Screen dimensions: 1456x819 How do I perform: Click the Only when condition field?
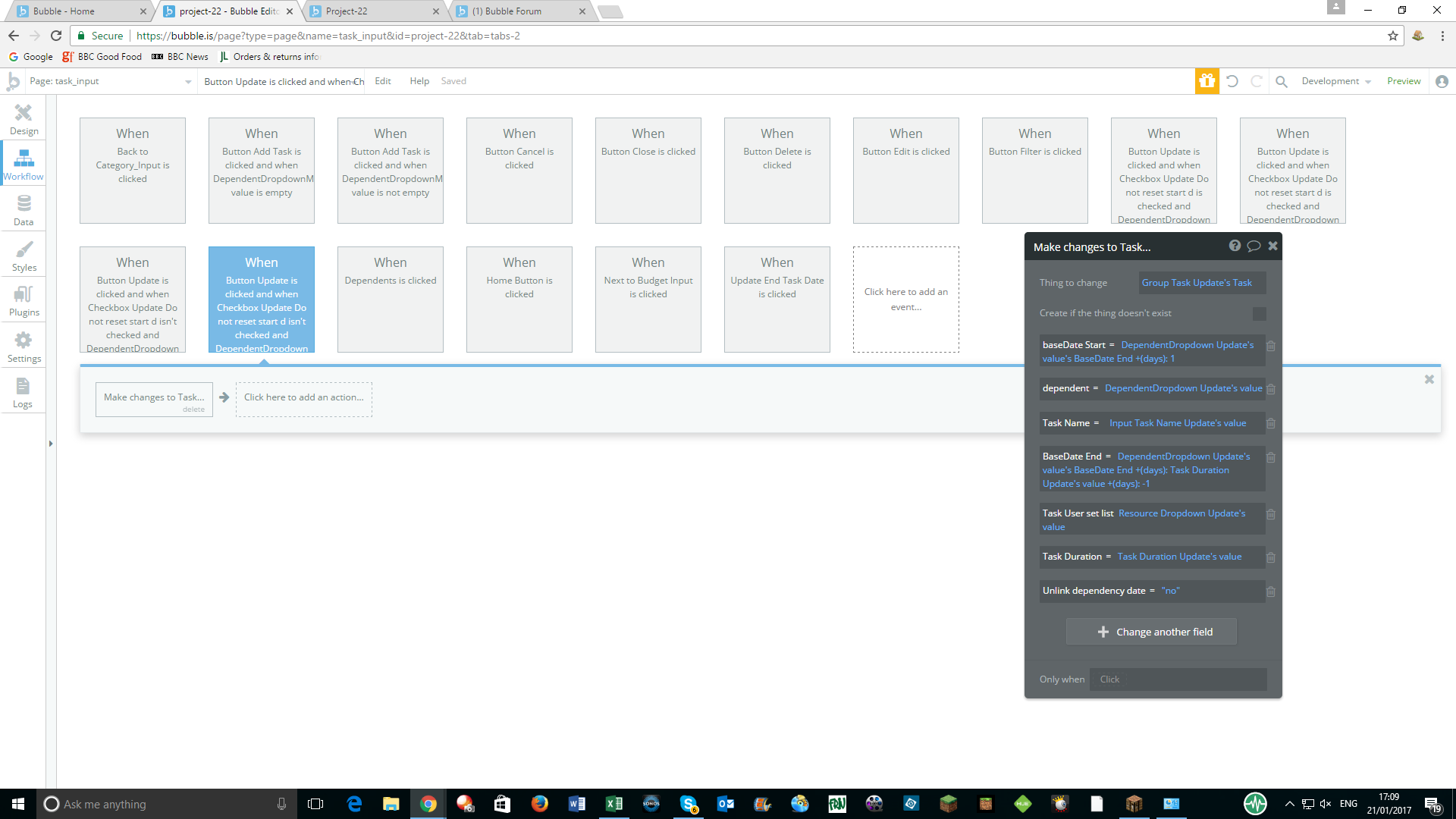pyautogui.click(x=1178, y=679)
